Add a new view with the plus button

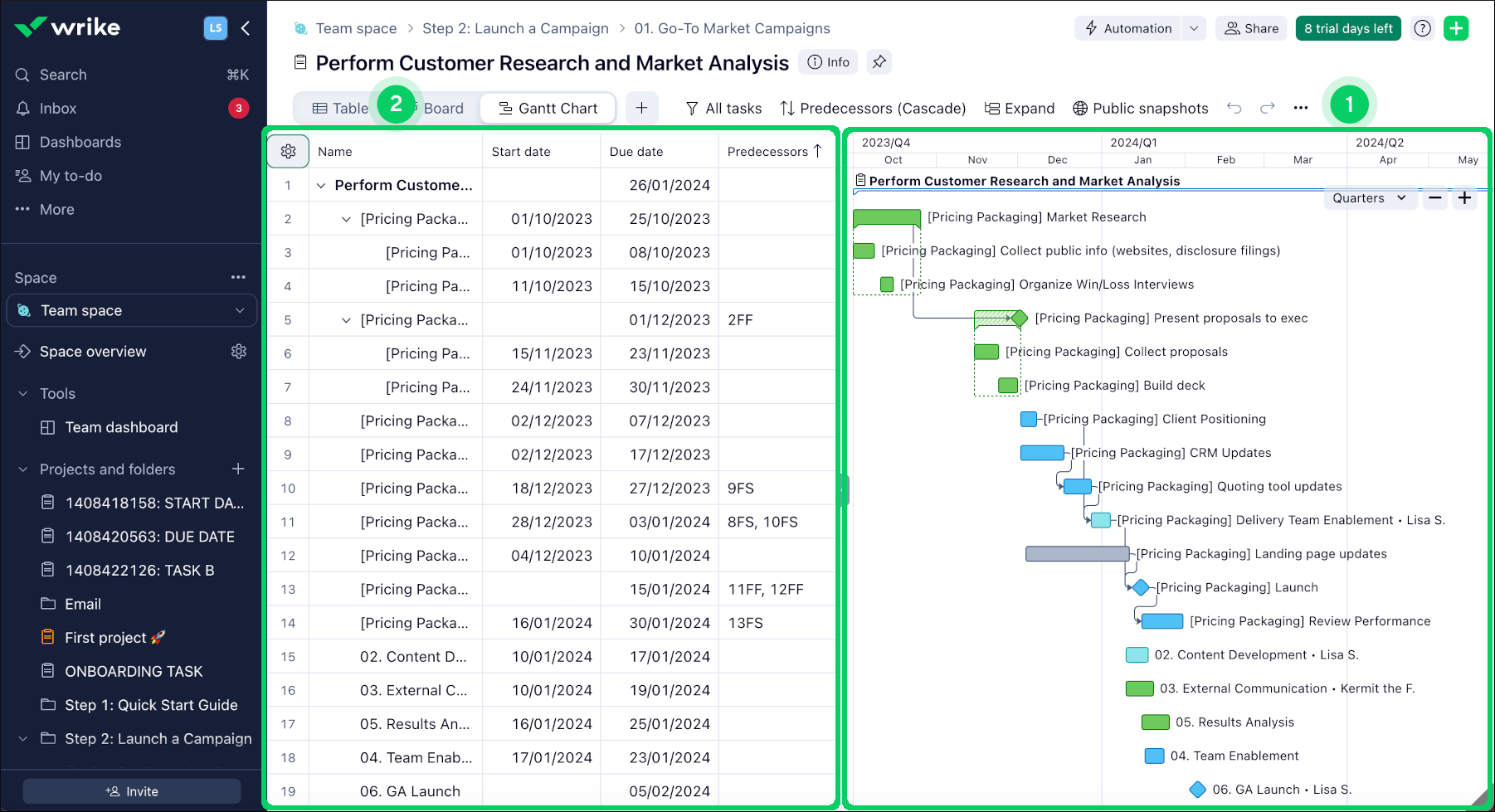click(x=641, y=109)
